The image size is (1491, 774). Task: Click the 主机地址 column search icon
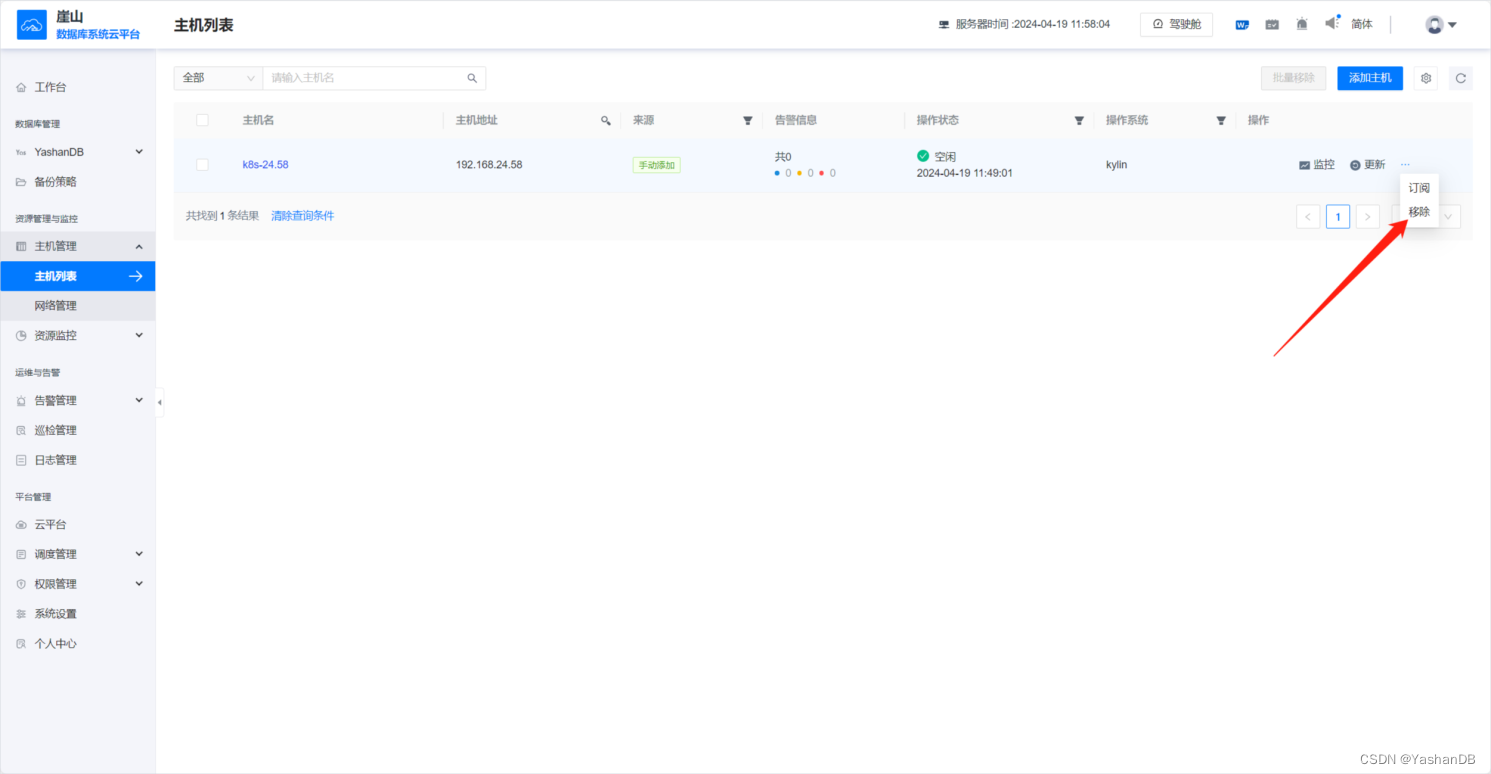(605, 120)
